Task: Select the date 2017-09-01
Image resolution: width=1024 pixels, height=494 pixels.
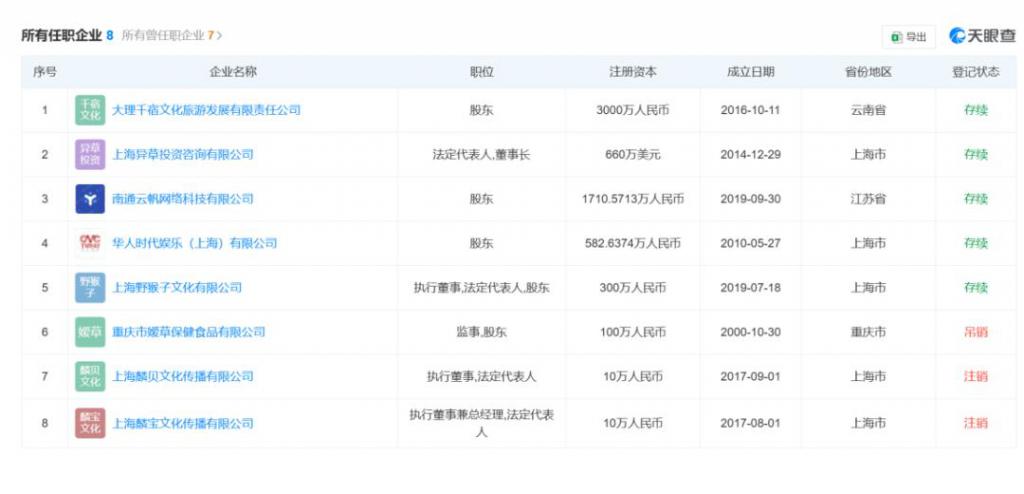Action: 750,376
